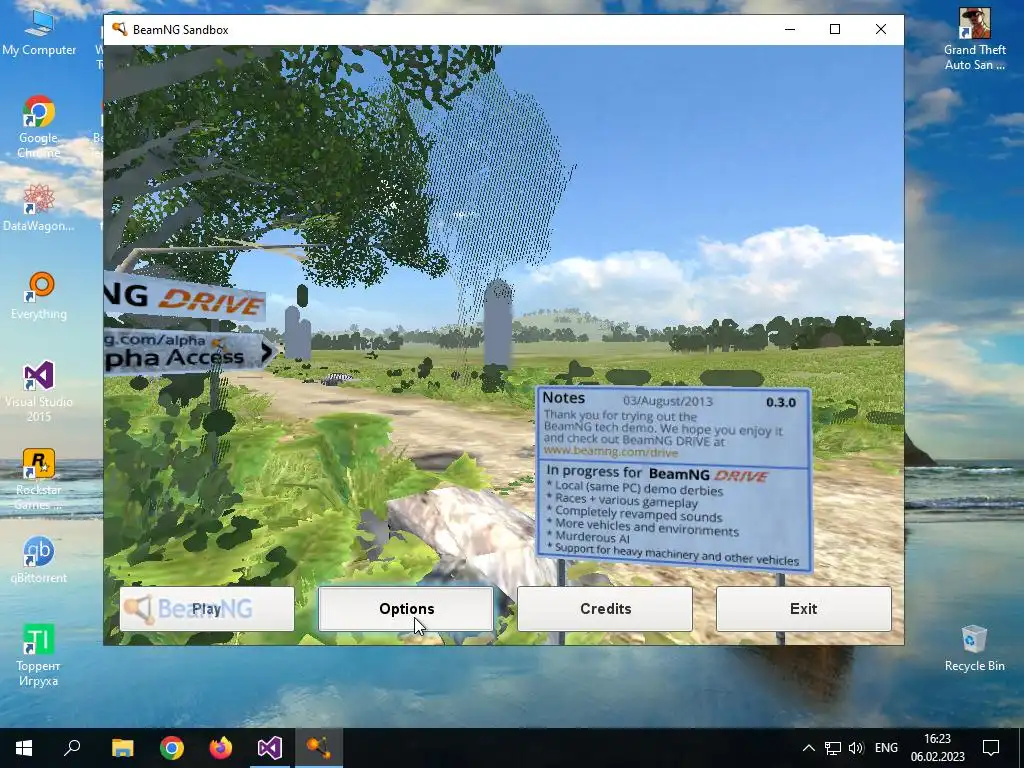Click the www.beamng.com/drive link on the Notes sign
The image size is (1024, 768).
pos(610,451)
